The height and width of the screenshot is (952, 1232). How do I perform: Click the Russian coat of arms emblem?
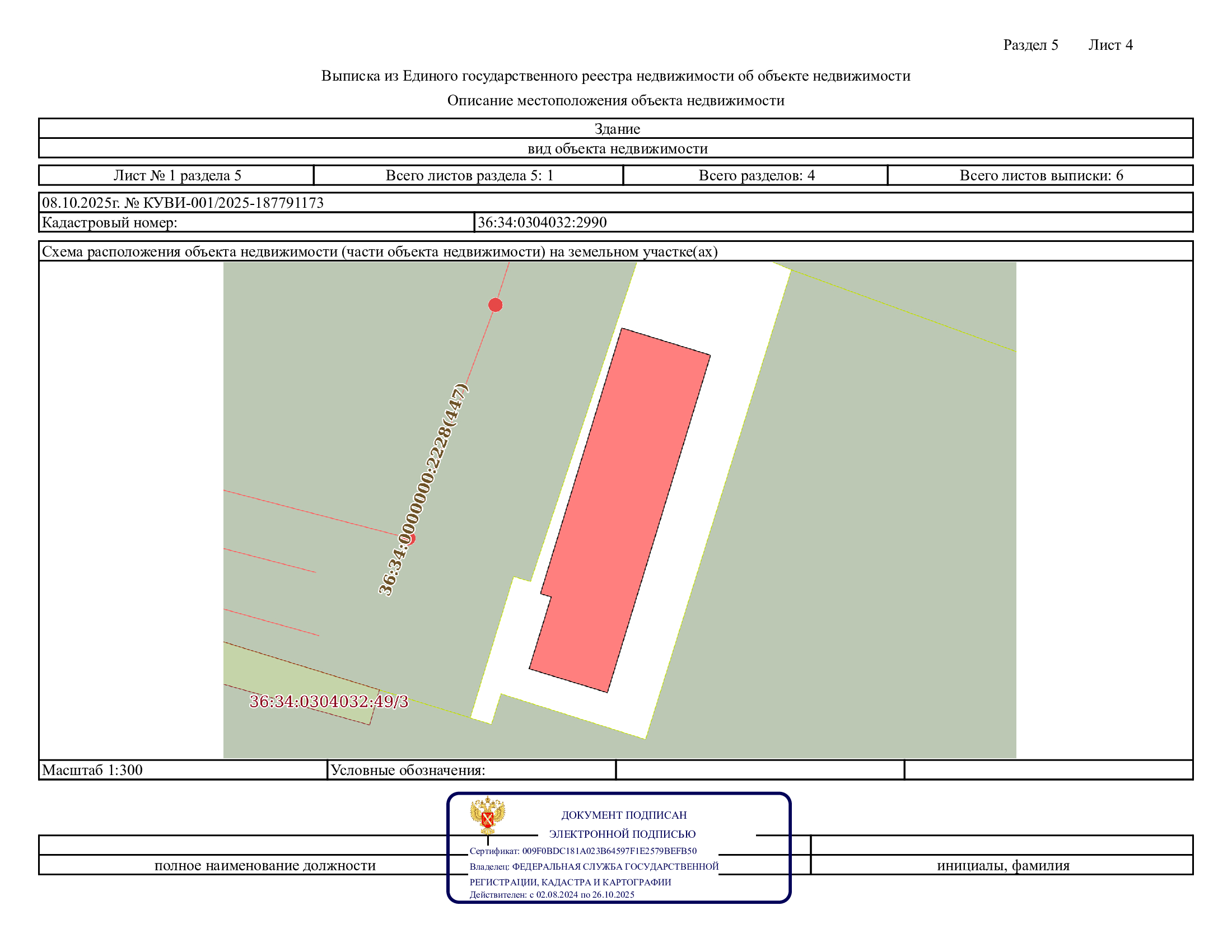[x=487, y=815]
